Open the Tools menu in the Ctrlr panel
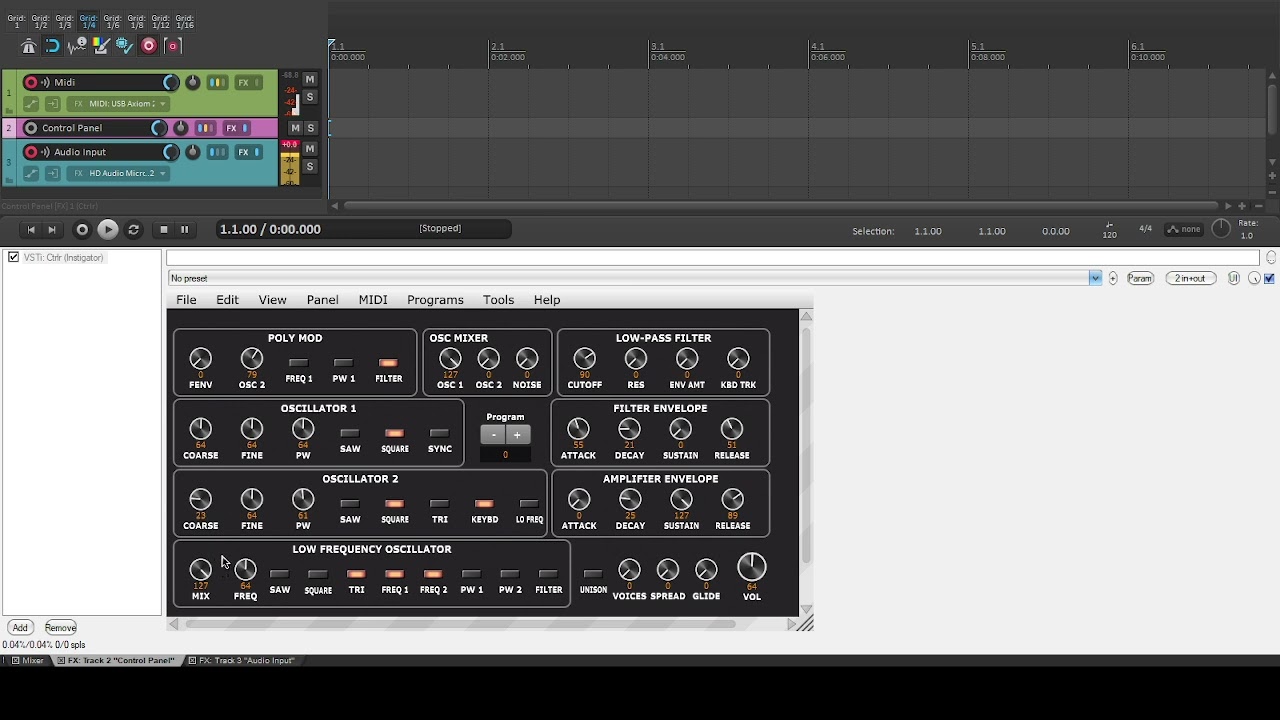The height and width of the screenshot is (720, 1280). (498, 300)
